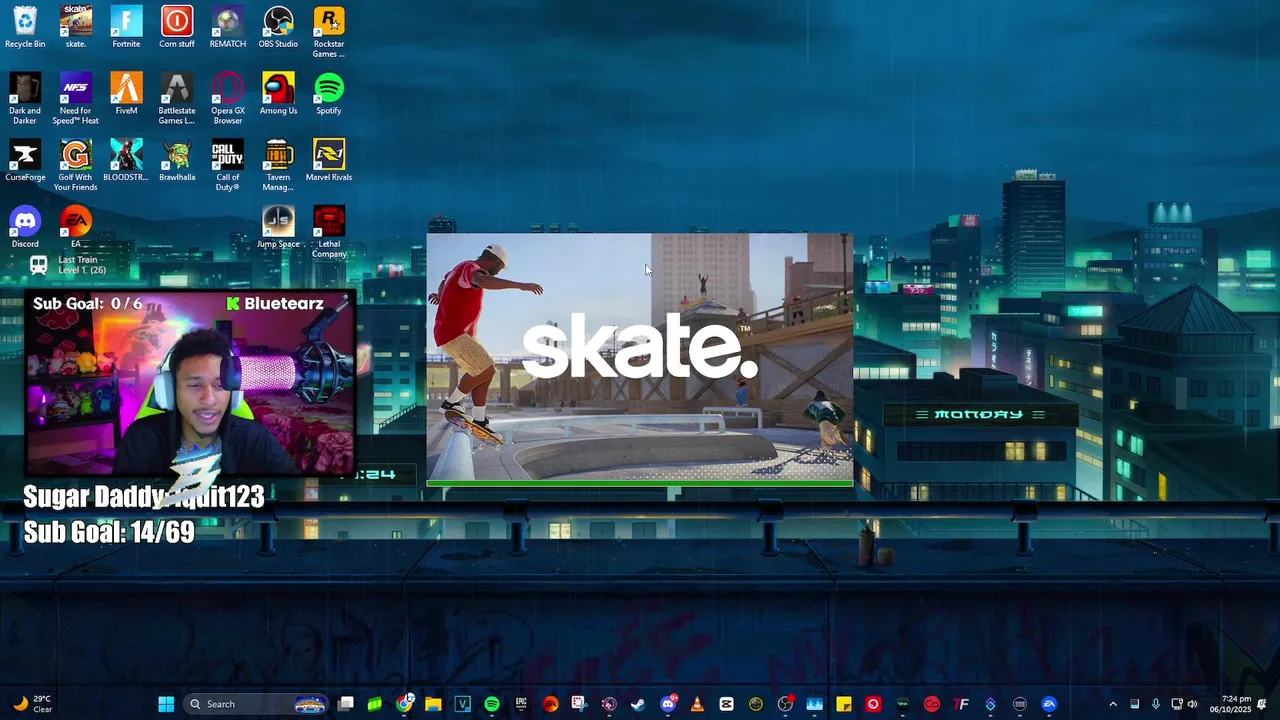
Task: Open the BLOODSTRIKE desktop shortcut
Action: pos(126,160)
